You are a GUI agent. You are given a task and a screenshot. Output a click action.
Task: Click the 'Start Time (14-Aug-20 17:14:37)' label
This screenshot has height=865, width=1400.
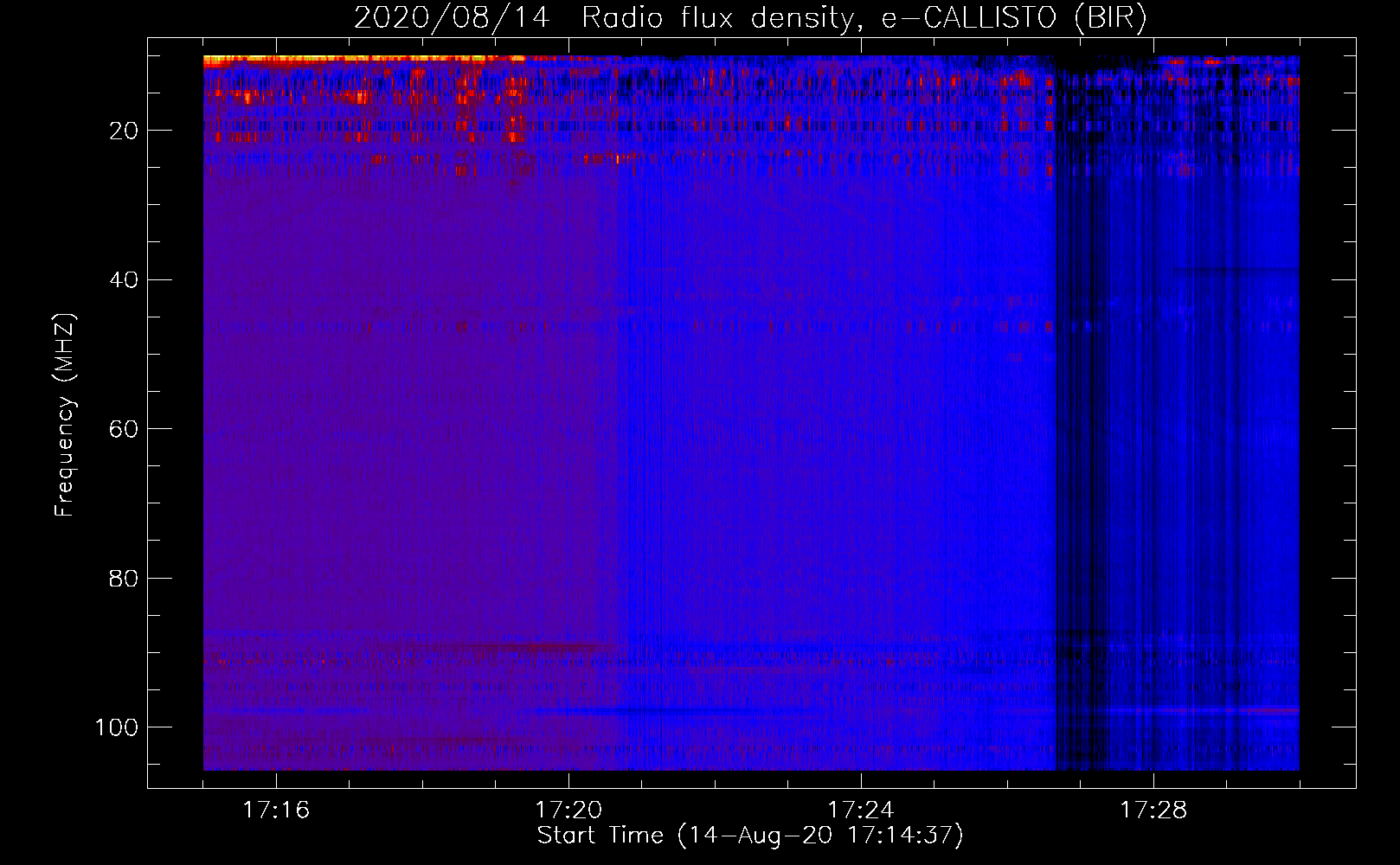tap(750, 836)
